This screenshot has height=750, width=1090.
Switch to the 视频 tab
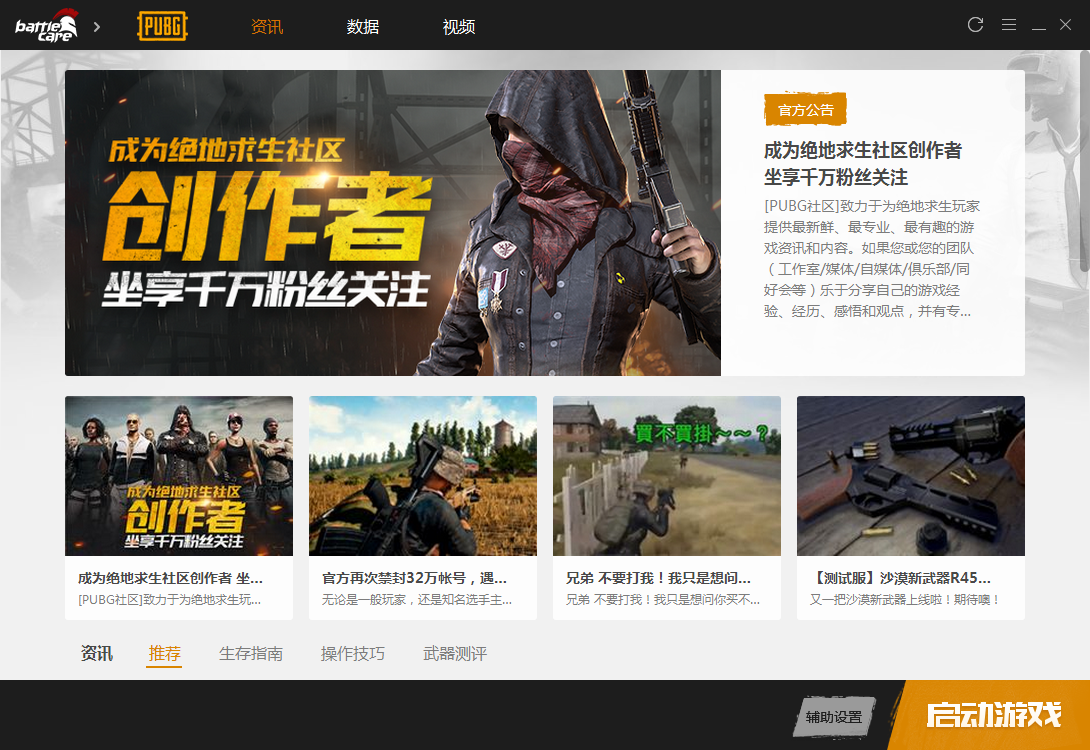click(459, 26)
